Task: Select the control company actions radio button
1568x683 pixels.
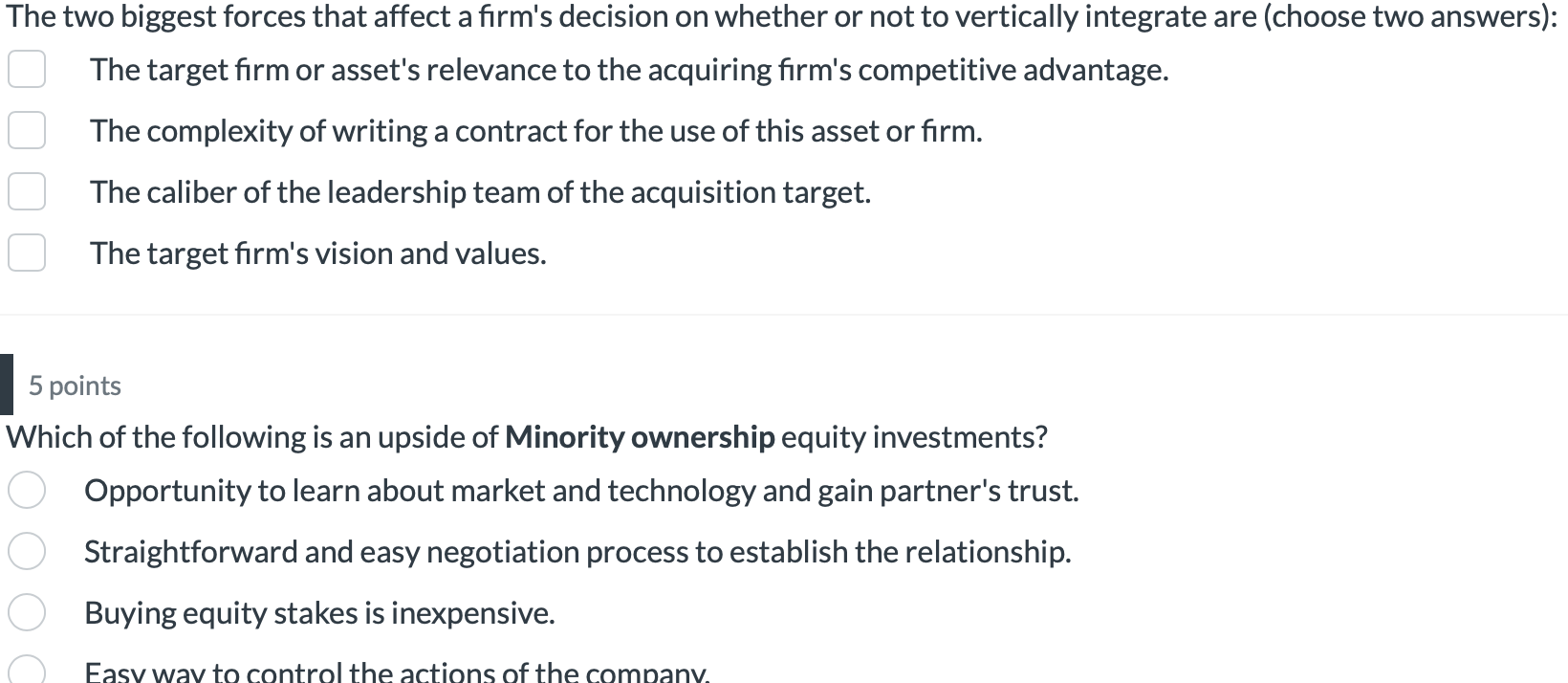Action: (27, 672)
